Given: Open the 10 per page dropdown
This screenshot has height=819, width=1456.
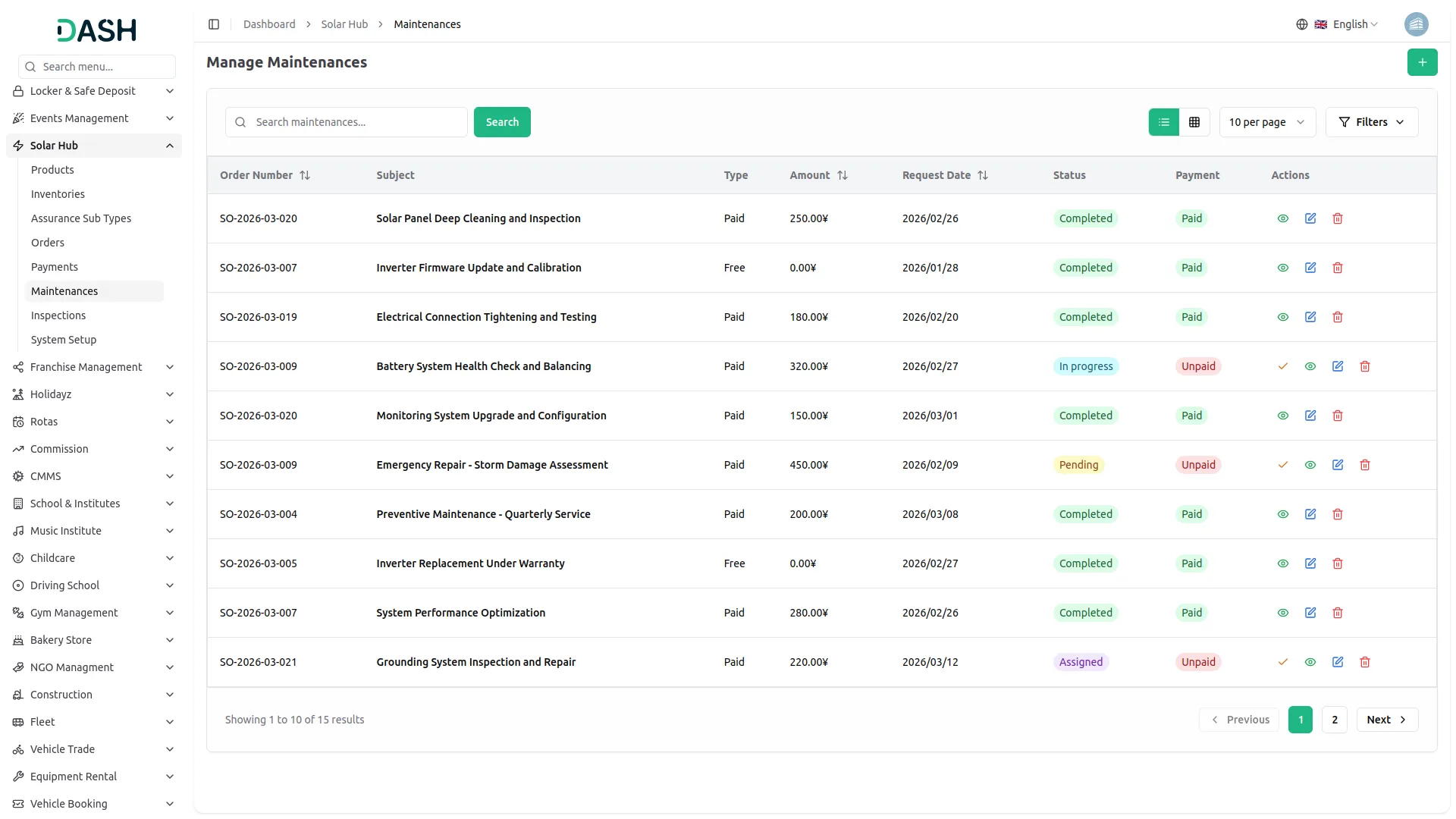Looking at the screenshot, I should [x=1266, y=122].
